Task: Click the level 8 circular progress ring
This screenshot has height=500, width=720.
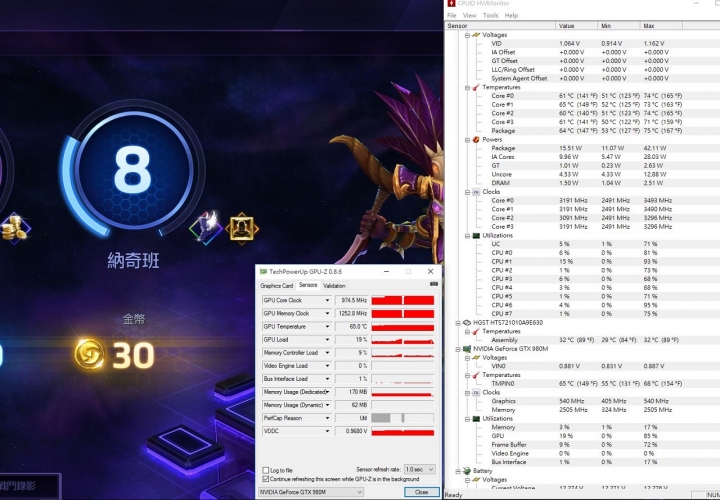Action: (x=133, y=170)
